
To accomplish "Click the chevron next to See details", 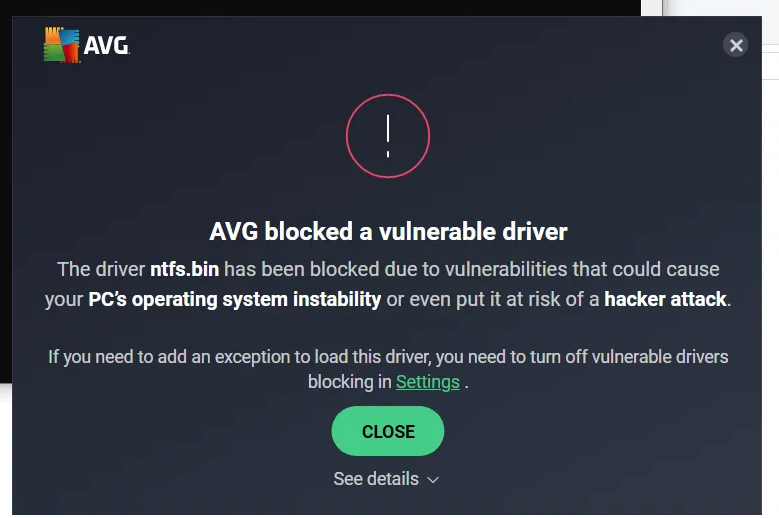I will click(433, 480).
